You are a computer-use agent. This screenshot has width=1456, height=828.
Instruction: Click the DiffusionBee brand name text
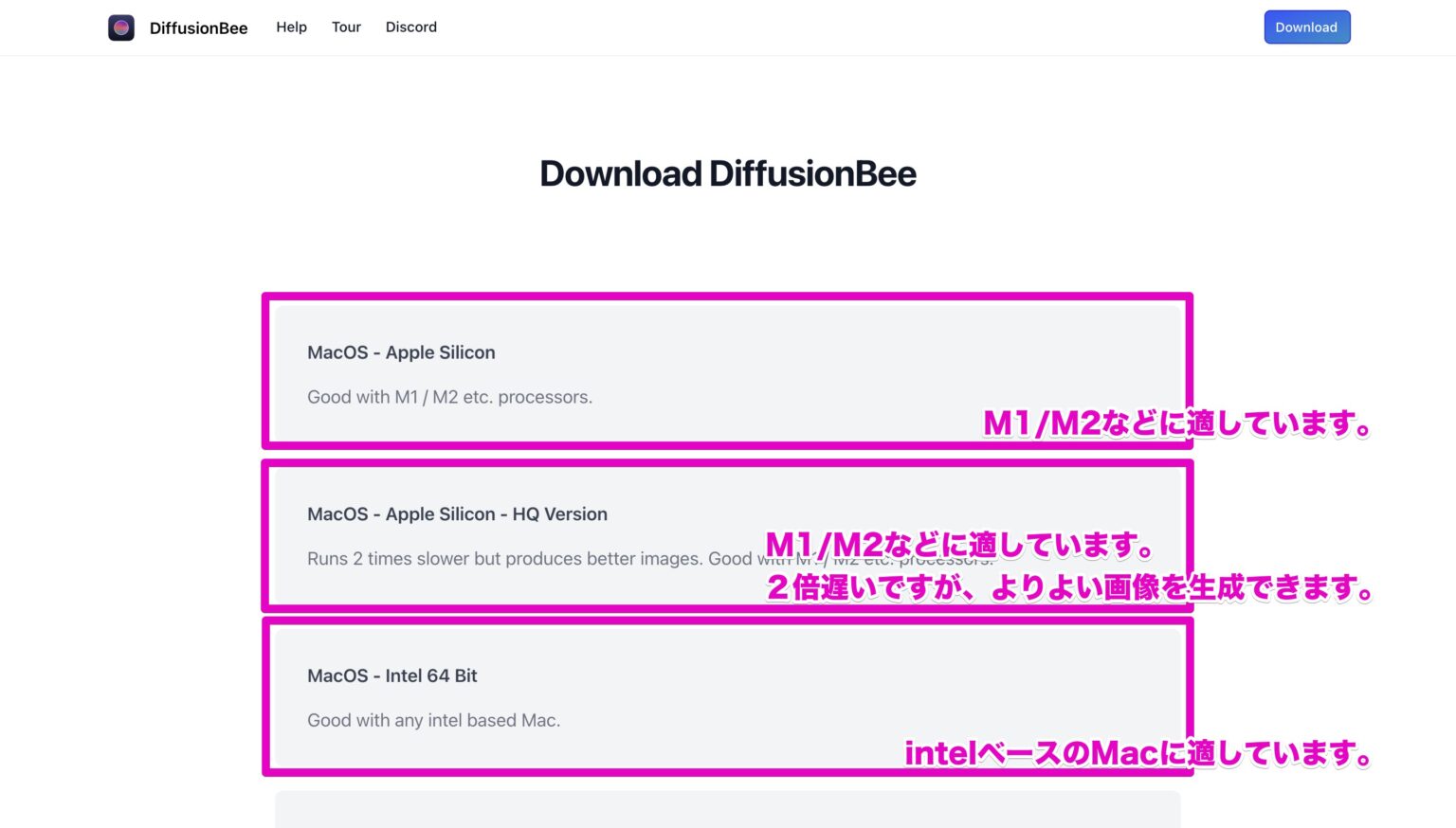click(x=198, y=27)
